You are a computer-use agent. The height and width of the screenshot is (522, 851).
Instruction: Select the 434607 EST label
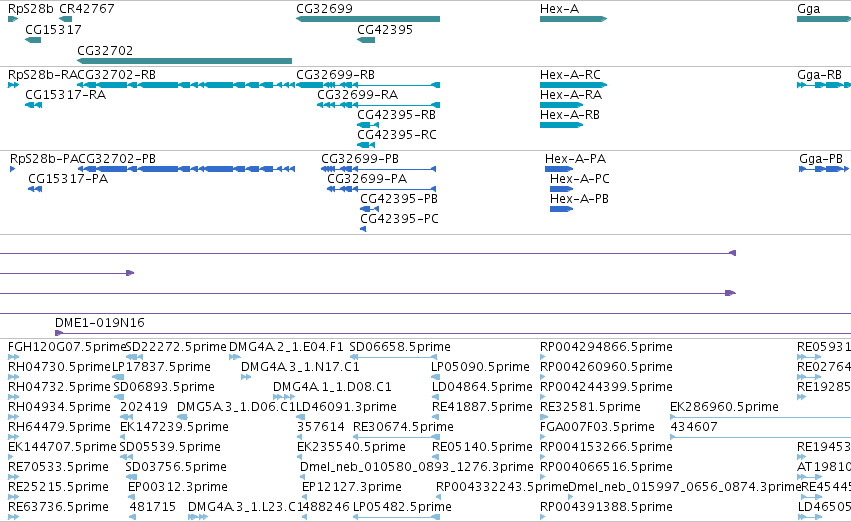(x=694, y=427)
